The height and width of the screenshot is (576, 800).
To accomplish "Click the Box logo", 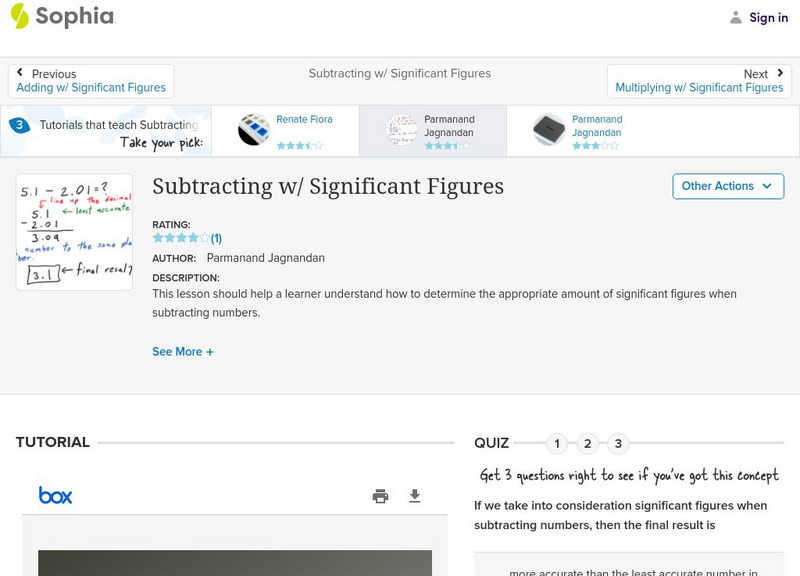I will tap(55, 495).
